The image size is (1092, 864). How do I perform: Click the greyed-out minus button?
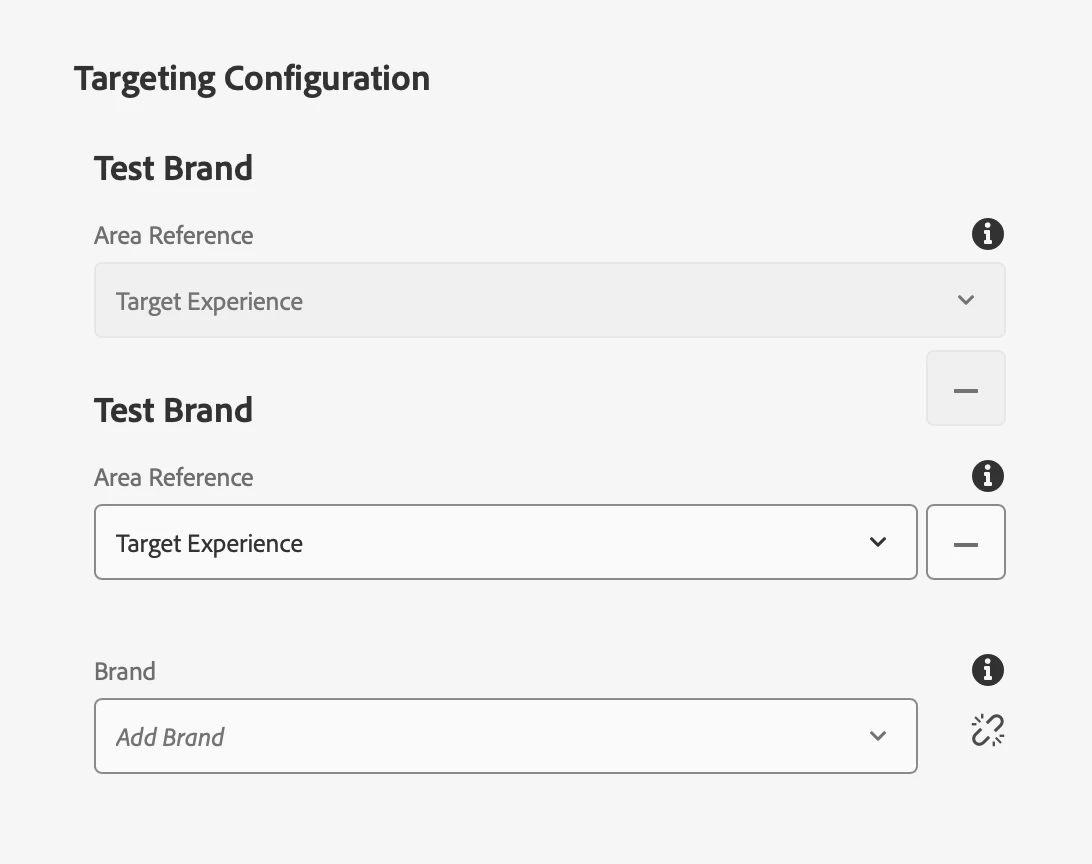[965, 389]
